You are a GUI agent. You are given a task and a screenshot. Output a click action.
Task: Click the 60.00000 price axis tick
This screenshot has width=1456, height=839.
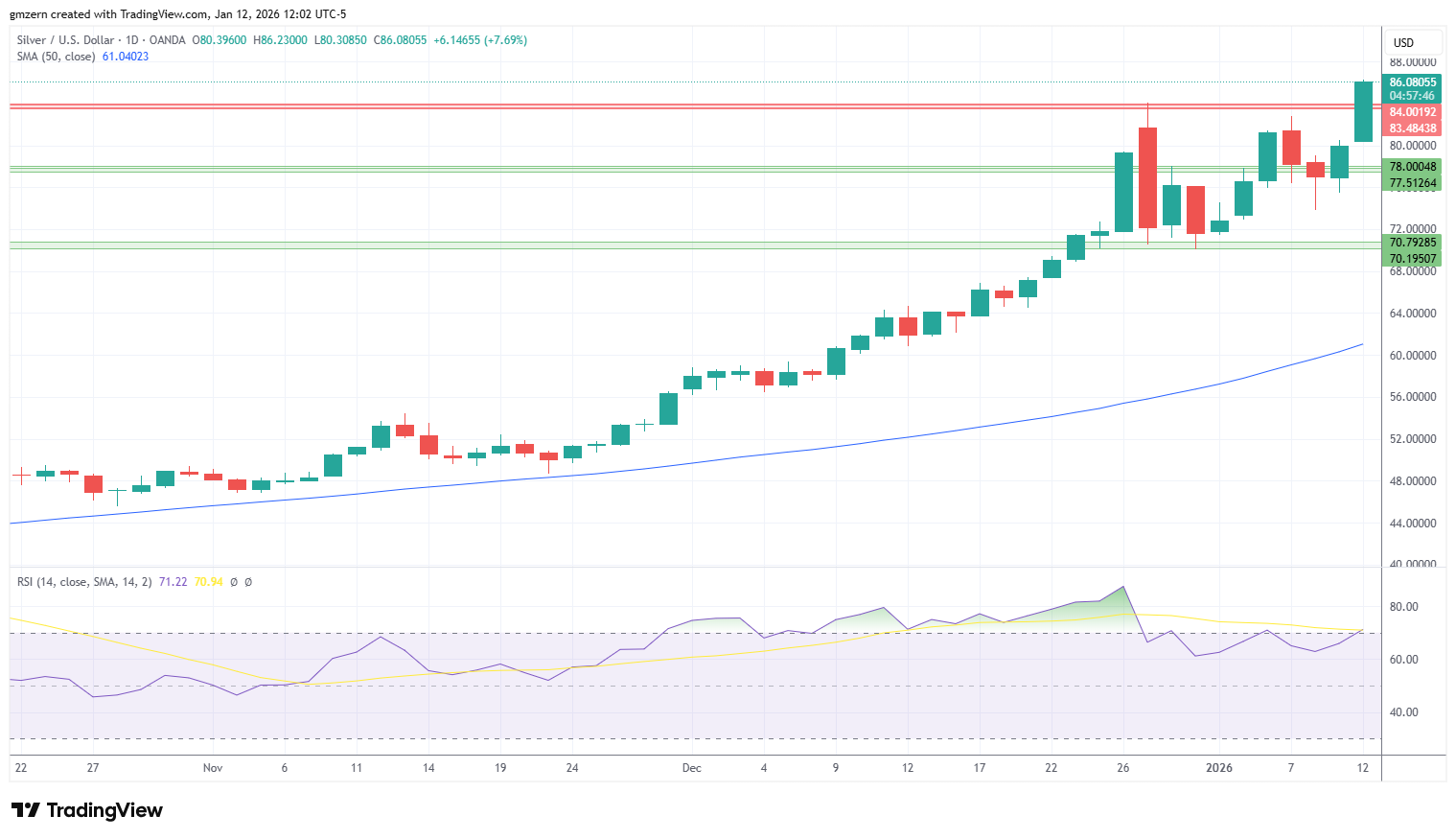pos(1413,356)
